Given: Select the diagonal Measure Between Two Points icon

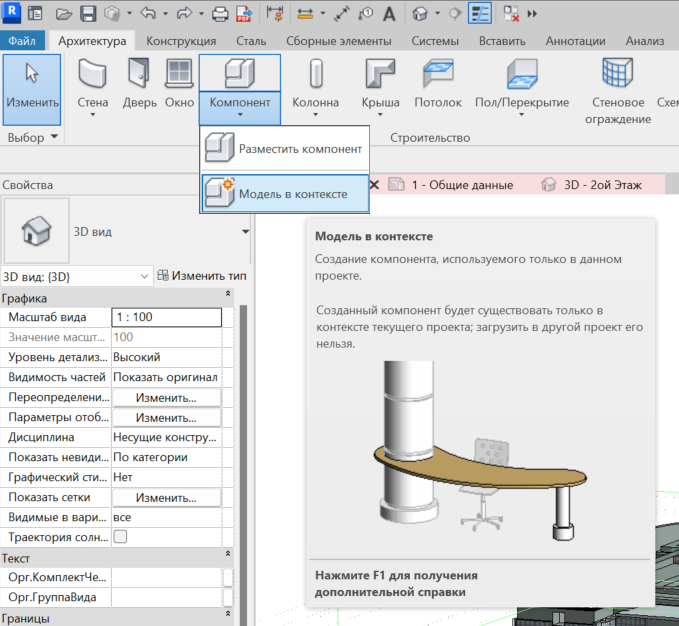Looking at the screenshot, I should click(342, 14).
